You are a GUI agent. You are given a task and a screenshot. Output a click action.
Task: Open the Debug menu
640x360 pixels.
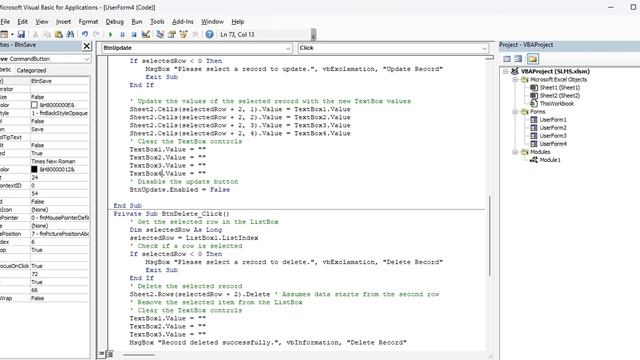[114, 22]
